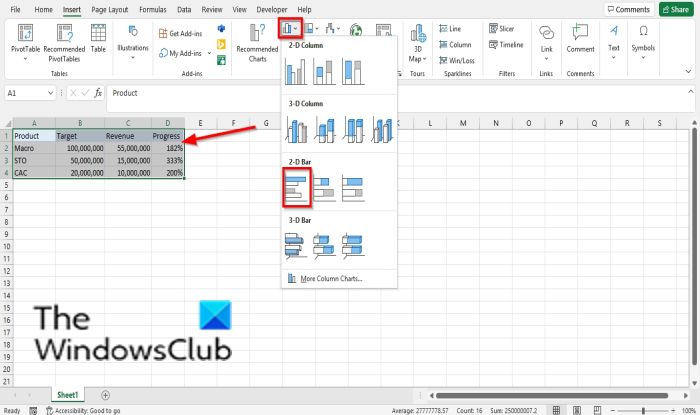700x415 pixels.
Task: Add a new sheet
Action: point(105,395)
